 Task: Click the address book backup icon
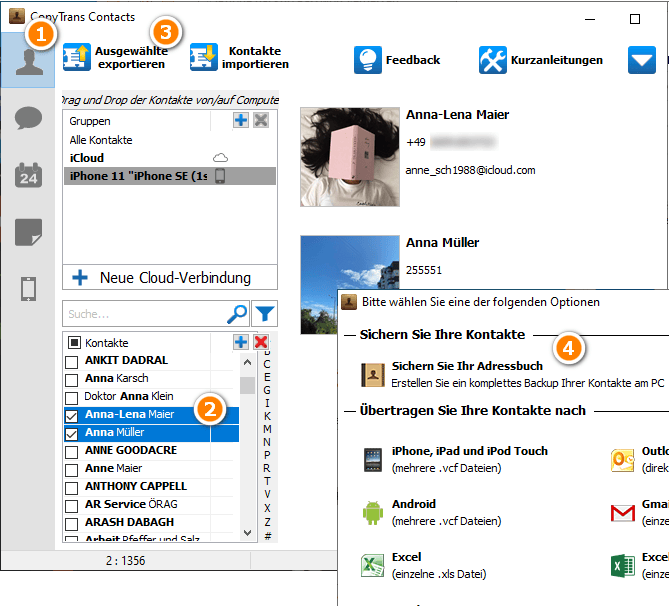(373, 375)
